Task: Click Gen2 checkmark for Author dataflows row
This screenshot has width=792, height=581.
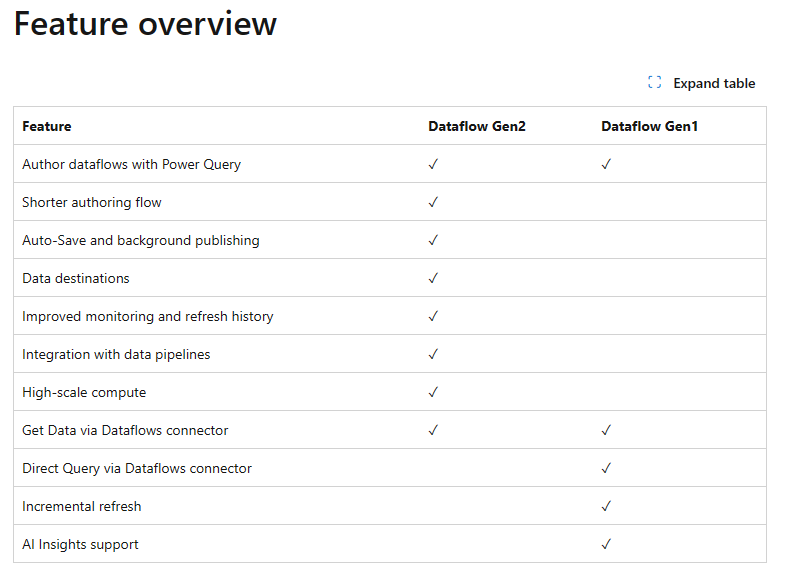Action: 433,164
